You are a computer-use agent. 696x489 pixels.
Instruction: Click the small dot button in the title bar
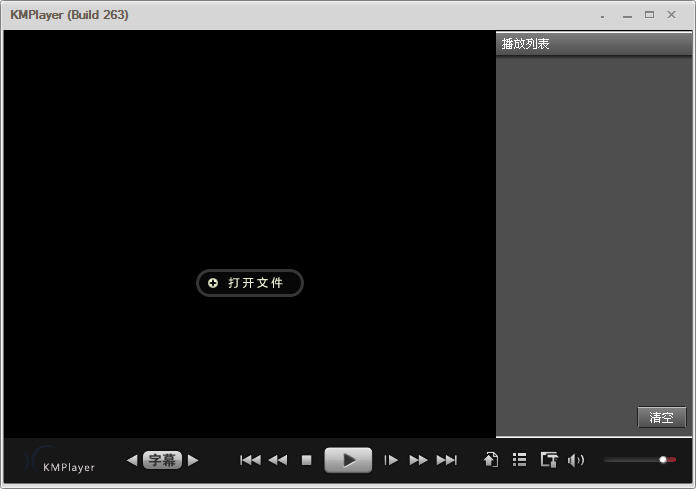602,17
